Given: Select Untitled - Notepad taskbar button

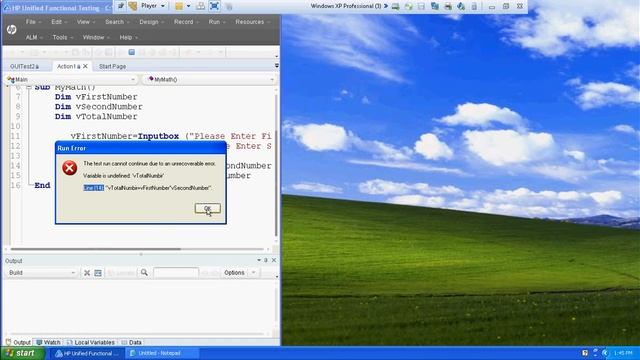Looking at the screenshot, I should click(x=161, y=353).
